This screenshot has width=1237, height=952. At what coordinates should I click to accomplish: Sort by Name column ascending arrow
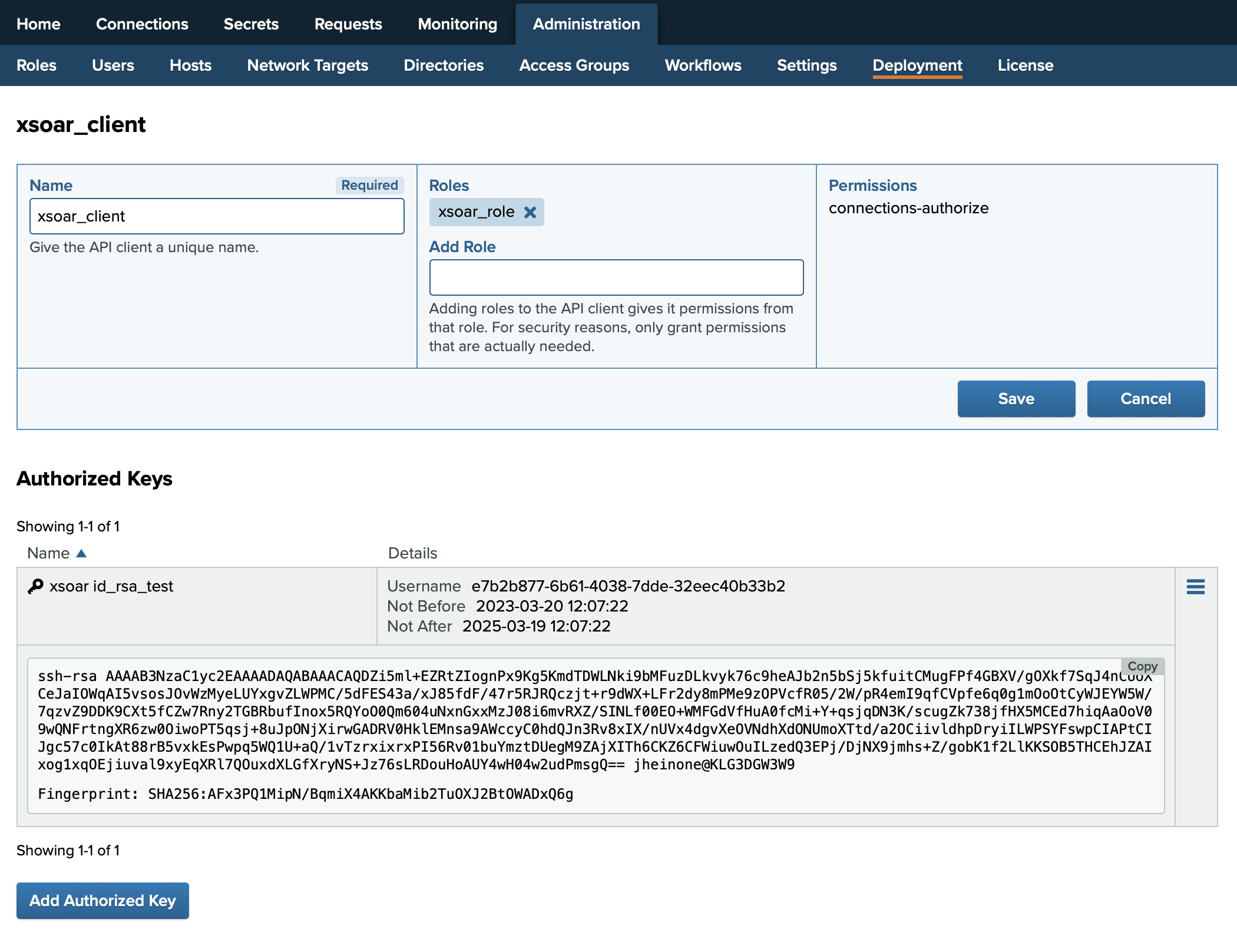[81, 553]
